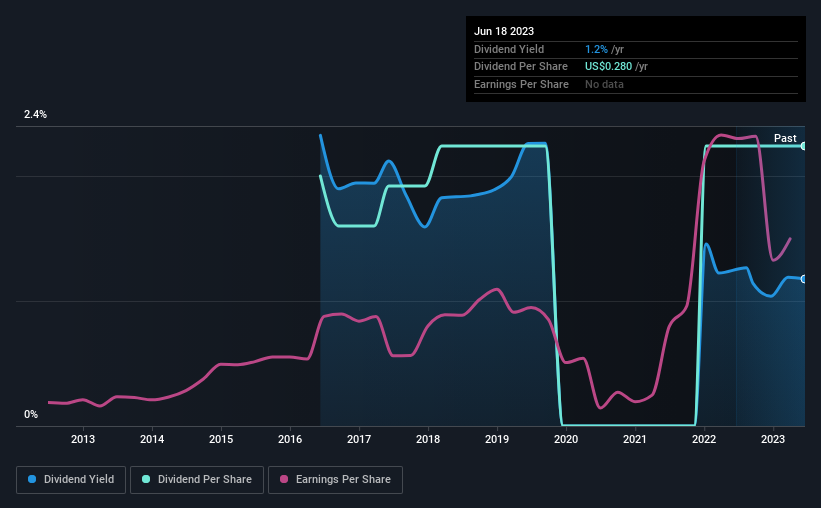
Task: Click the 2018 year tick label
Action: (428, 439)
